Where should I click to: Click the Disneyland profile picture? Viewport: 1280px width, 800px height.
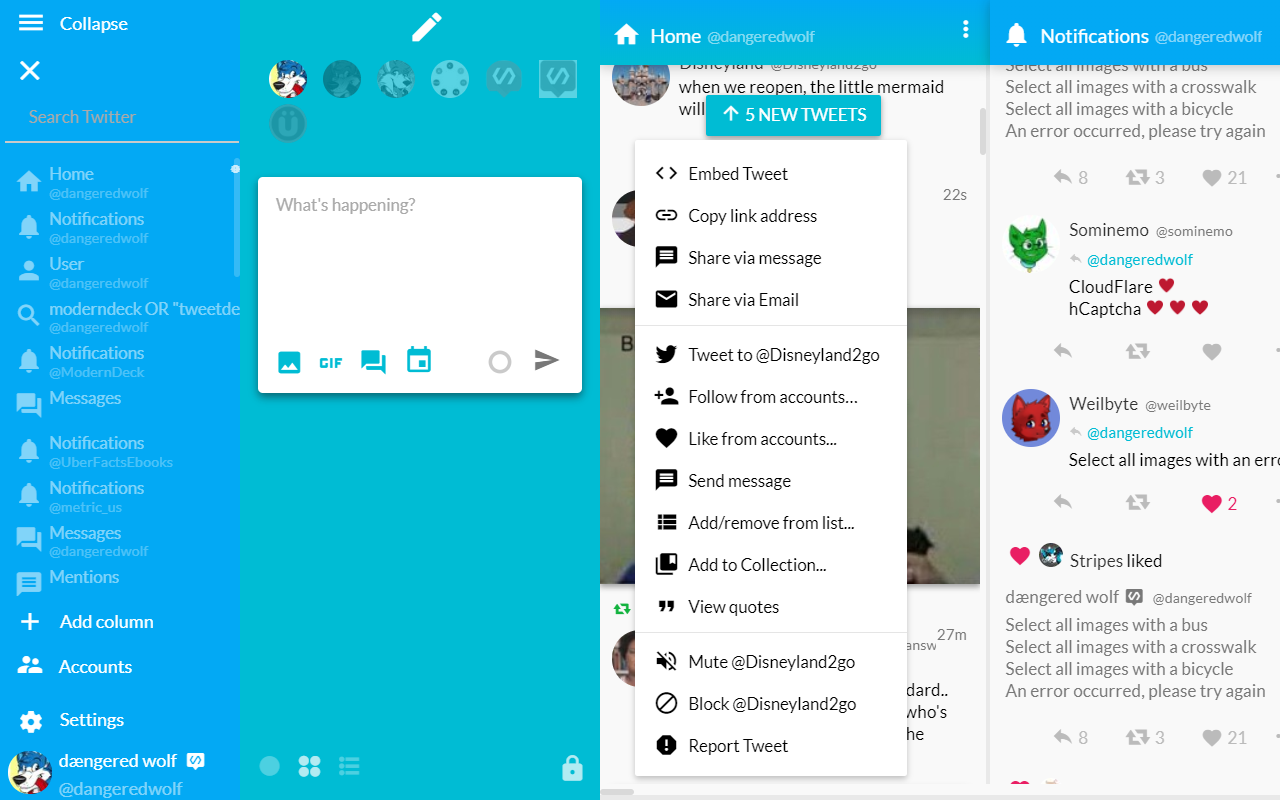click(641, 84)
